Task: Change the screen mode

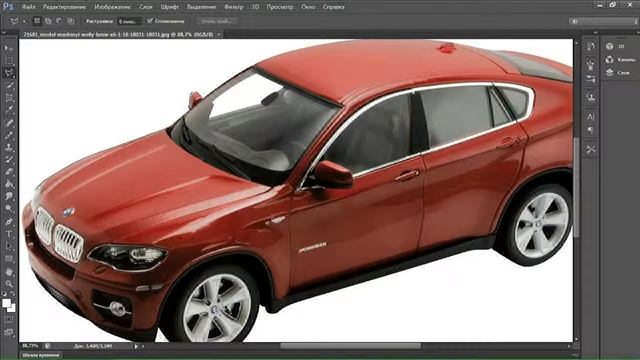Action: (9, 333)
